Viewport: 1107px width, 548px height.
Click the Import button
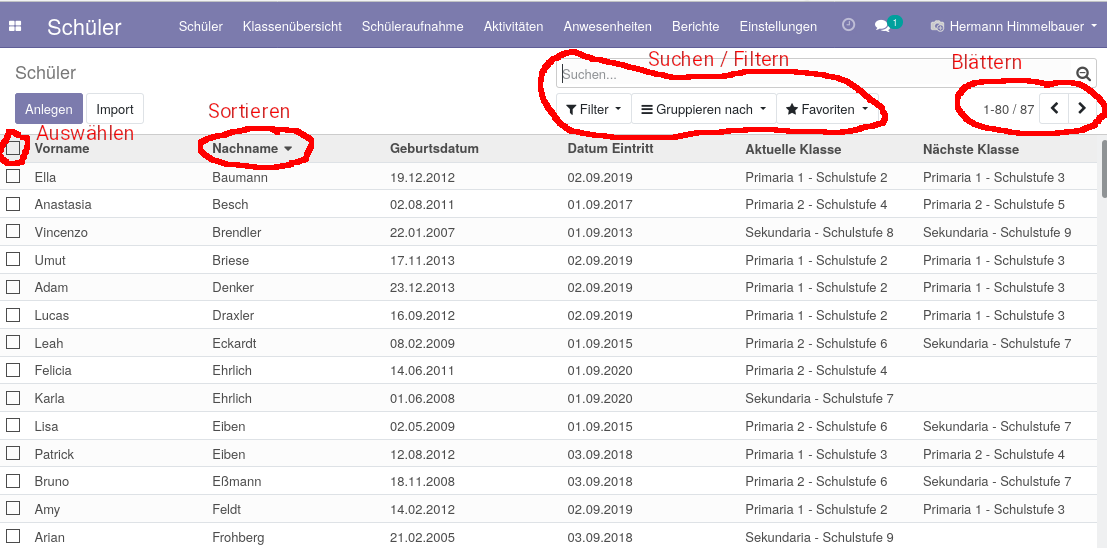point(115,109)
